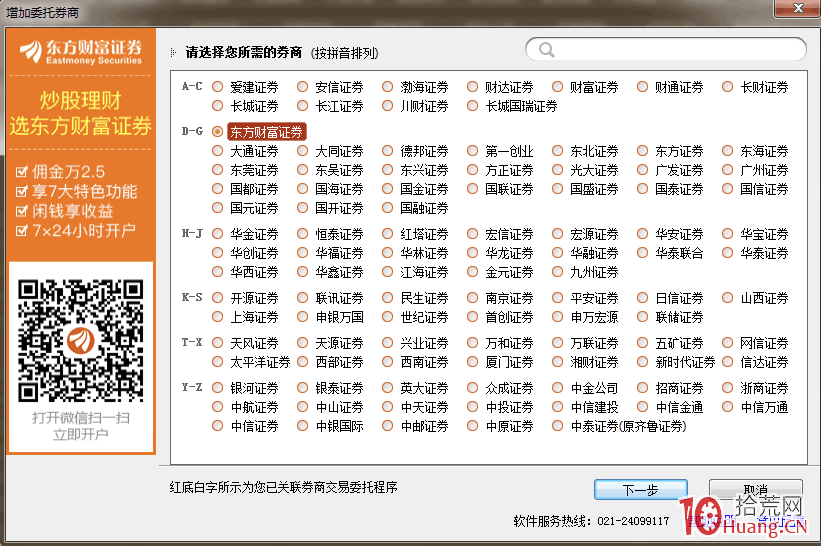Click the 取消 button
The height and width of the screenshot is (546, 821).
click(756, 490)
